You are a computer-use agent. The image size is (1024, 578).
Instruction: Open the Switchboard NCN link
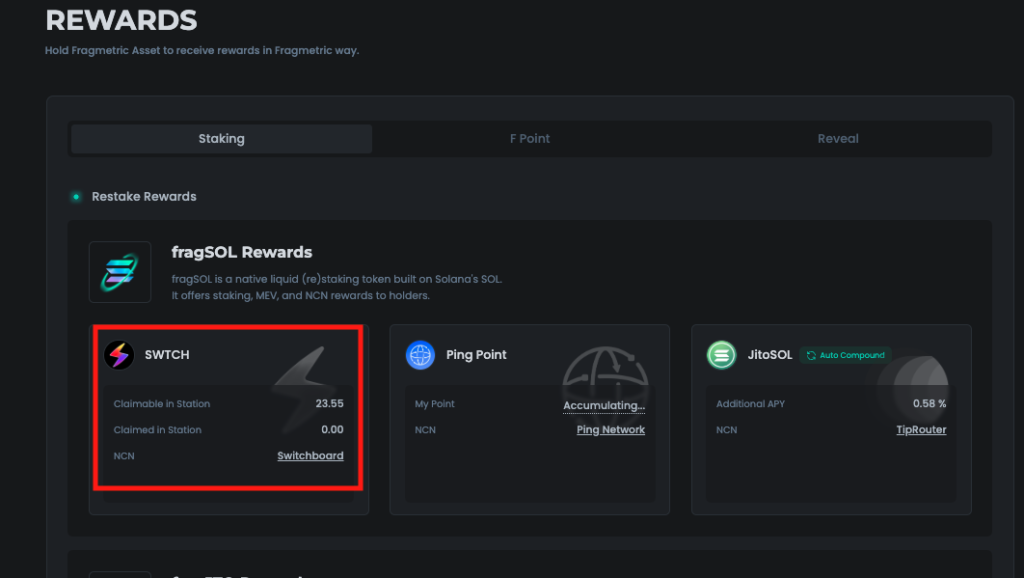310,456
